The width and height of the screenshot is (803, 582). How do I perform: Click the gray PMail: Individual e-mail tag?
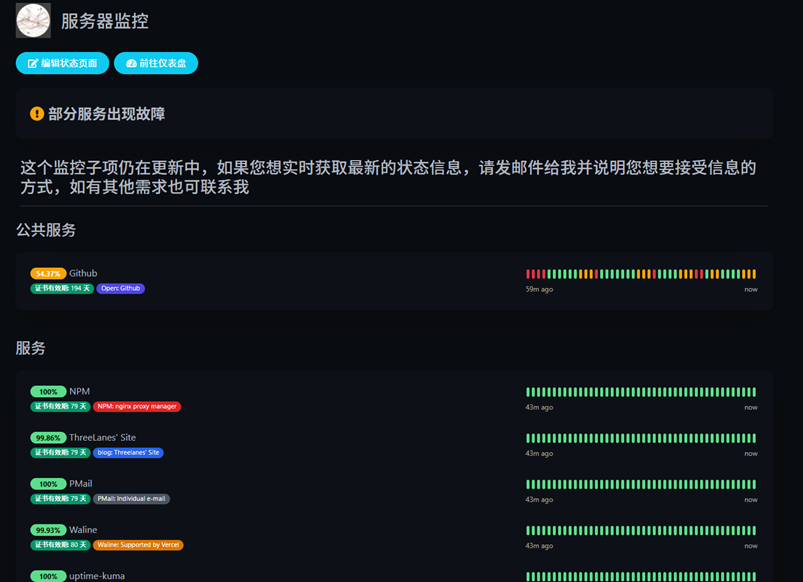pyautogui.click(x=132, y=498)
